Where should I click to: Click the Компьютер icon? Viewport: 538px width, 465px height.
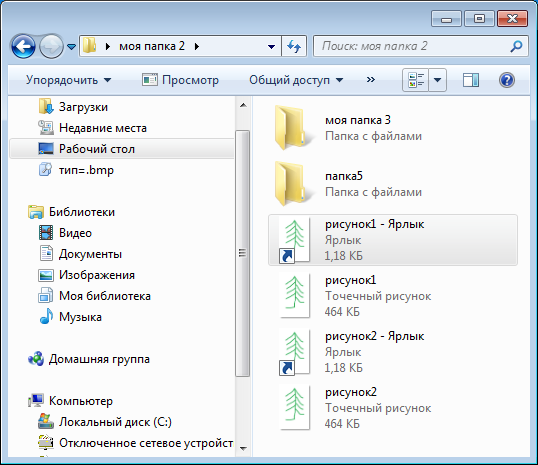(x=36, y=400)
